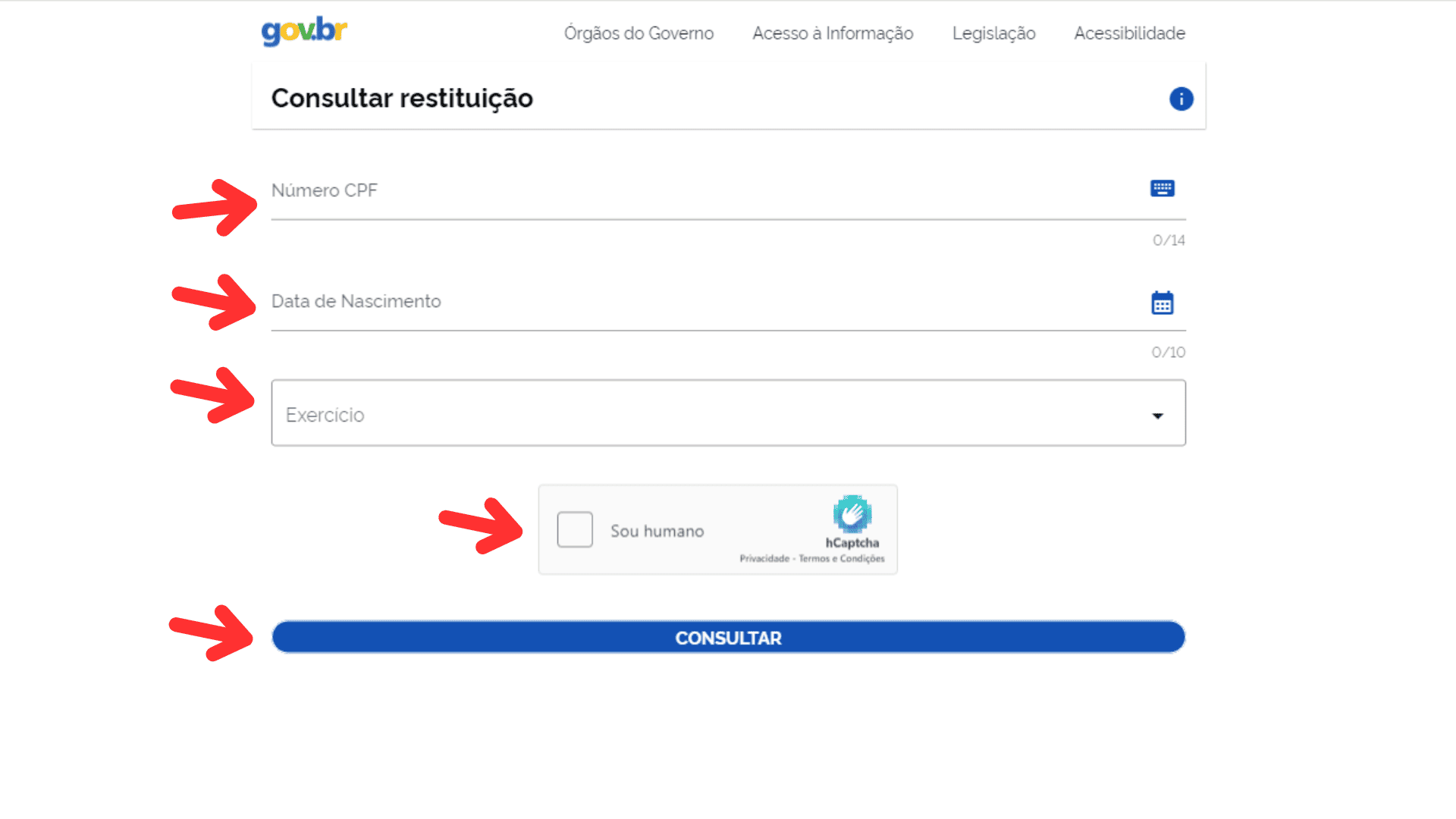Open the calendar date picker icon
Image resolution: width=1456 pixels, height=819 pixels.
tap(1162, 303)
